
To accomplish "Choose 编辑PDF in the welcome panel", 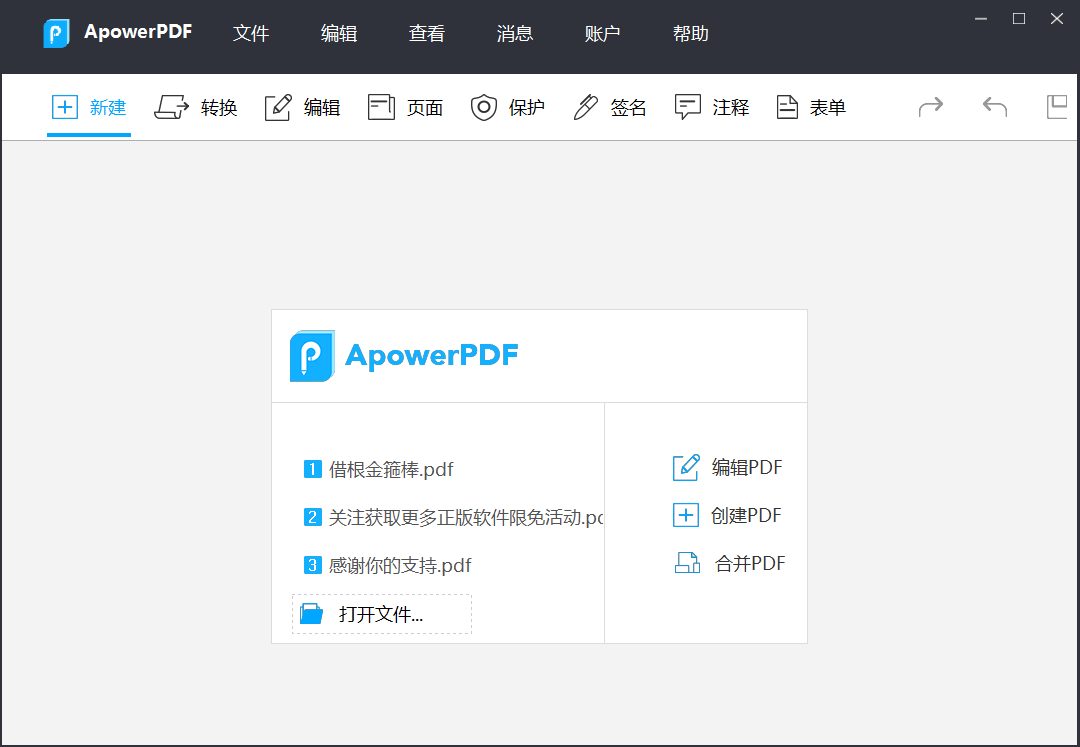I will click(x=727, y=467).
